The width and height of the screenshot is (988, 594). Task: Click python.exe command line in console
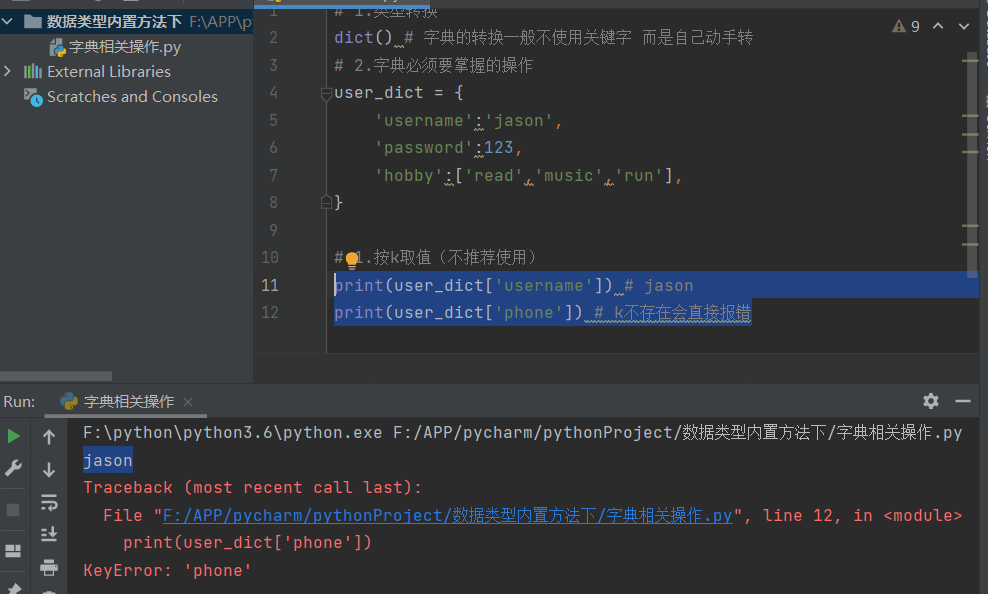pyautogui.click(x=522, y=433)
